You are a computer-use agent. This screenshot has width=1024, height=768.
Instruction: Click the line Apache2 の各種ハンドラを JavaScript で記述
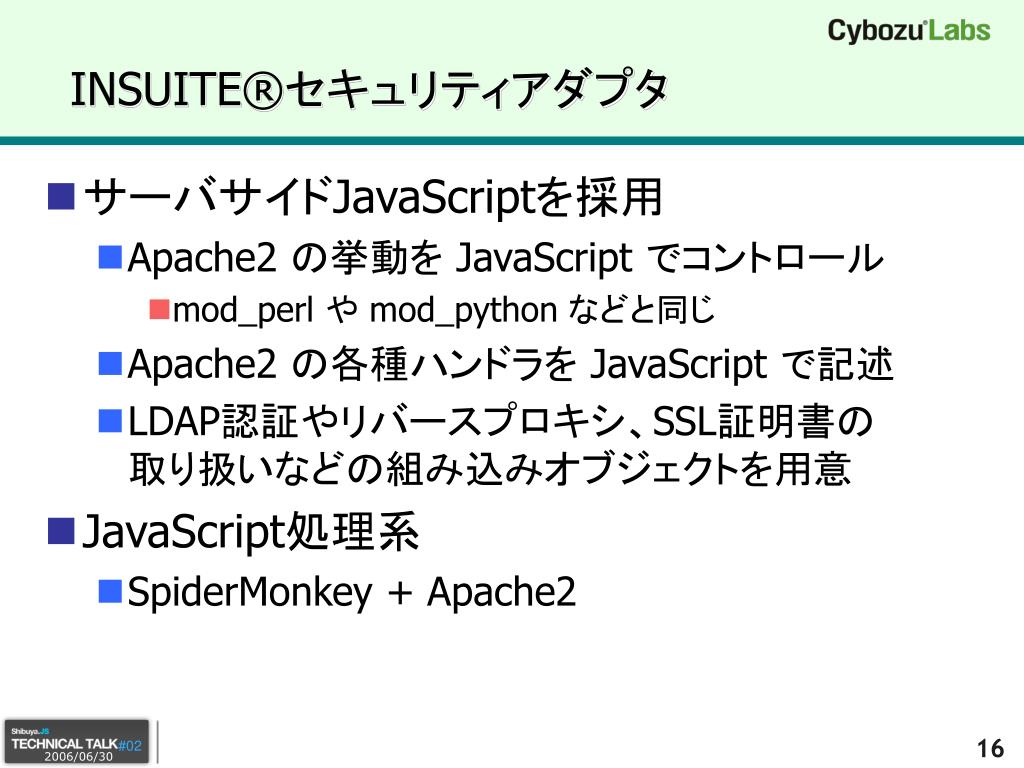pos(510,364)
